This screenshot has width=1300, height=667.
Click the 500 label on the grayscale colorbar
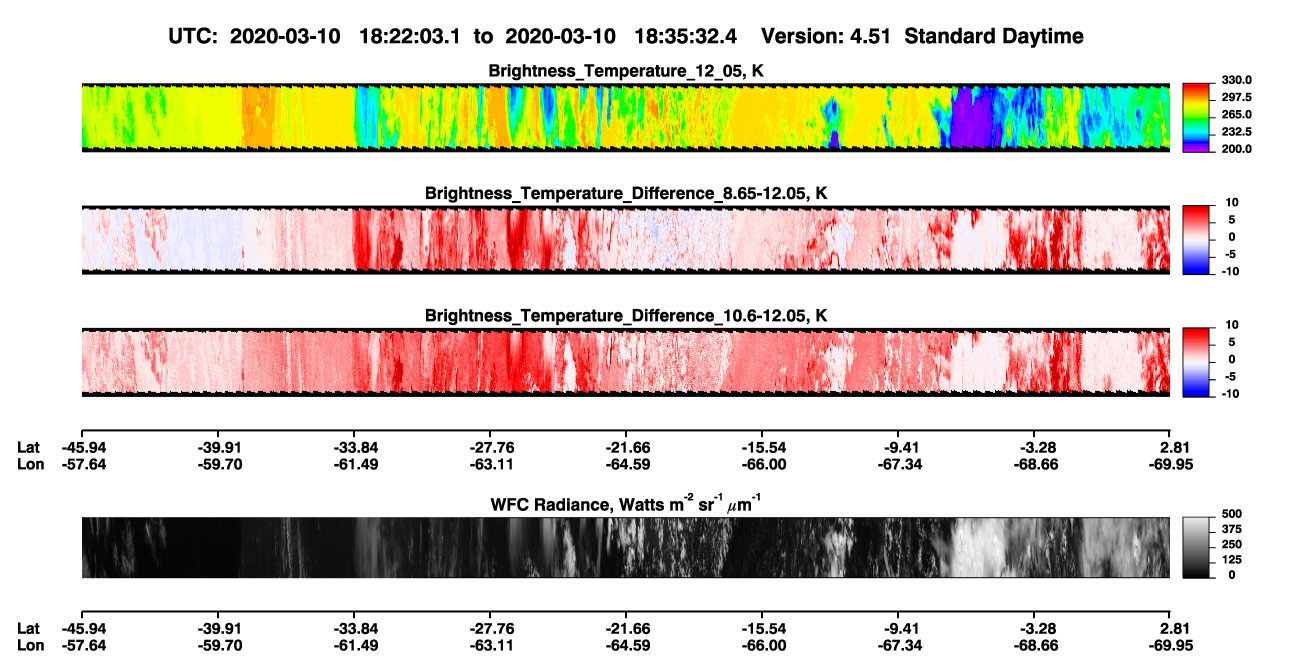click(1231, 514)
